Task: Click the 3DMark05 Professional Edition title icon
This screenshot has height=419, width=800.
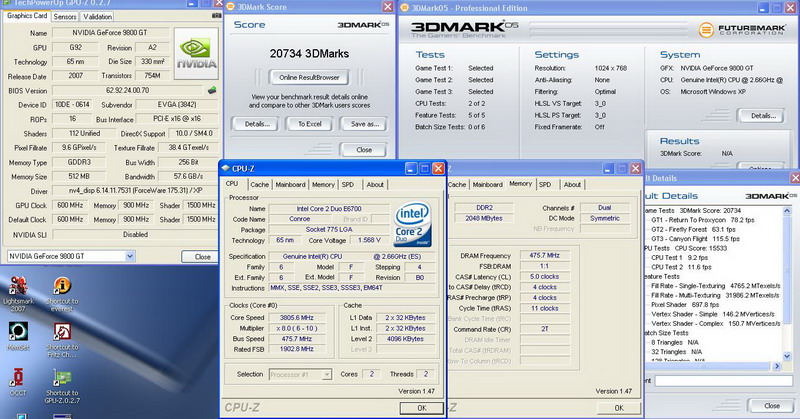Action: pyautogui.click(x=405, y=8)
